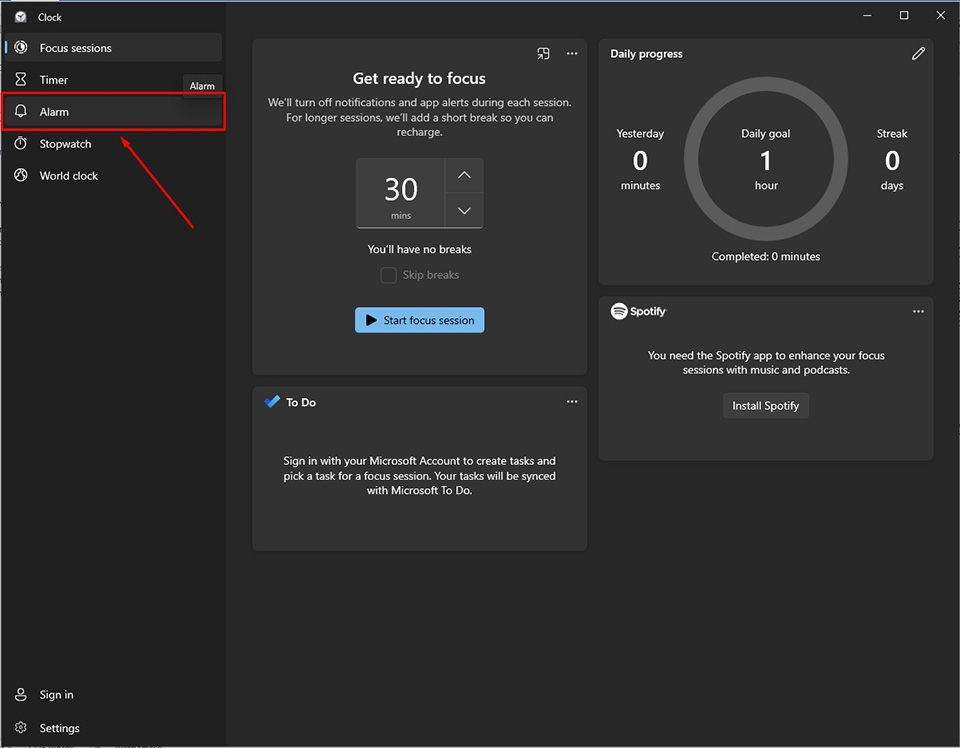Click the Stopwatch icon

(x=21, y=143)
